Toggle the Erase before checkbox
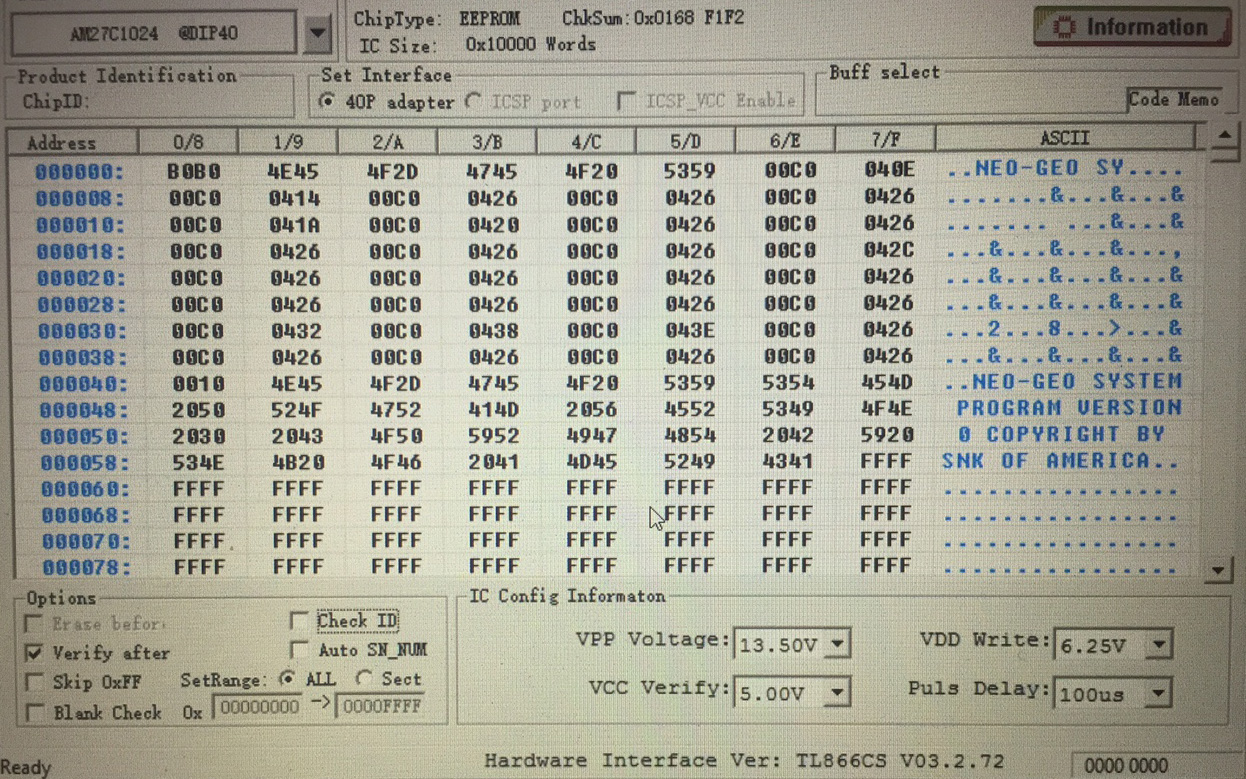 (x=34, y=624)
